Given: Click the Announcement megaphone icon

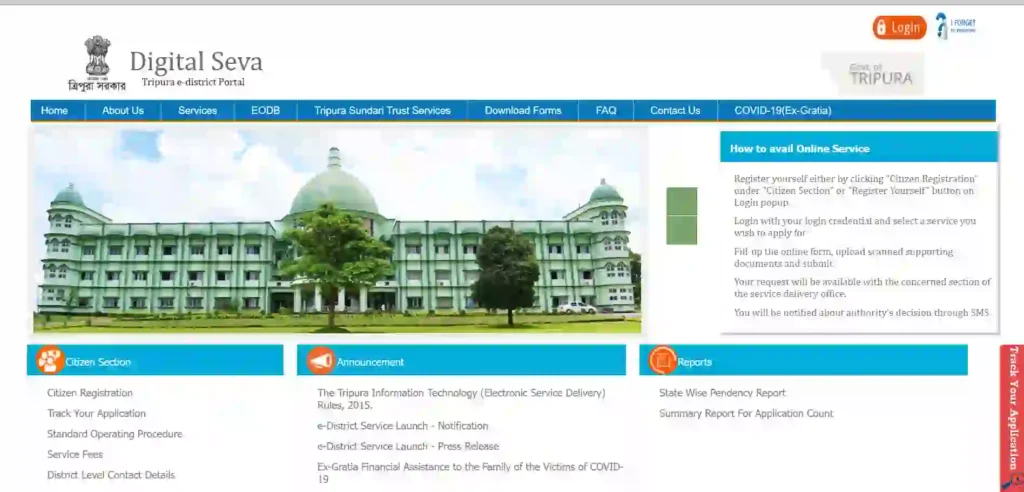Looking at the screenshot, I should point(321,361).
